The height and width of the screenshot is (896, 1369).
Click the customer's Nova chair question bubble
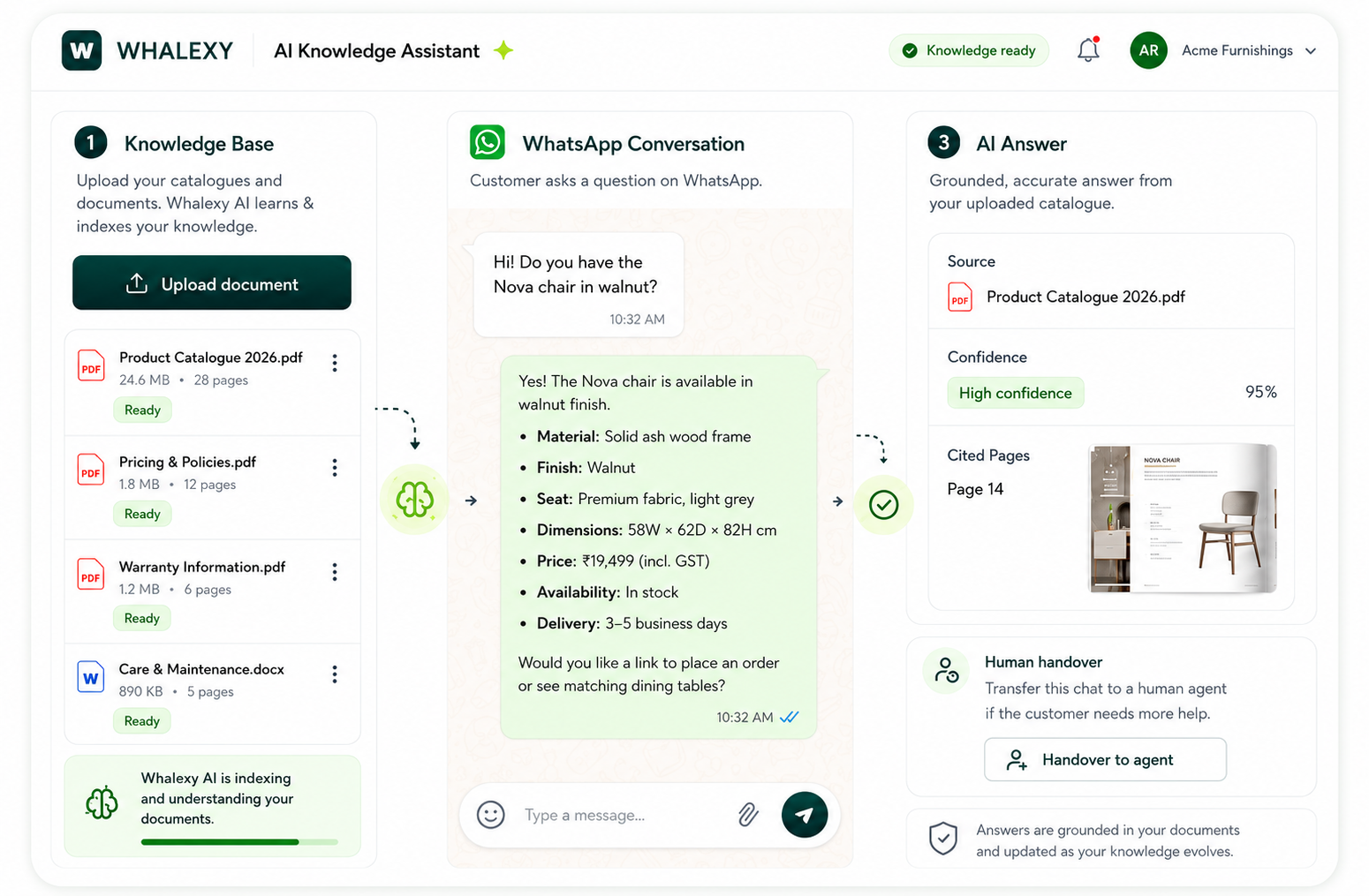[579, 284]
